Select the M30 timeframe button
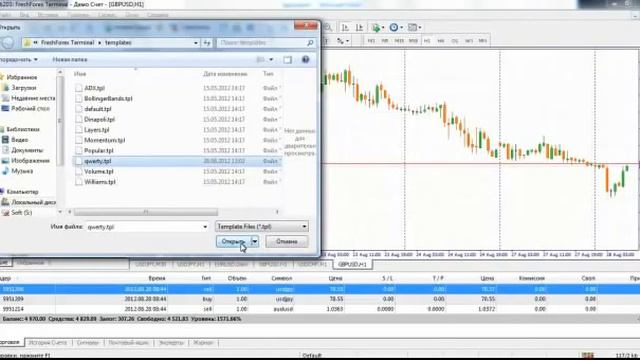Viewport: 640px width, 360px height. pos(413,41)
